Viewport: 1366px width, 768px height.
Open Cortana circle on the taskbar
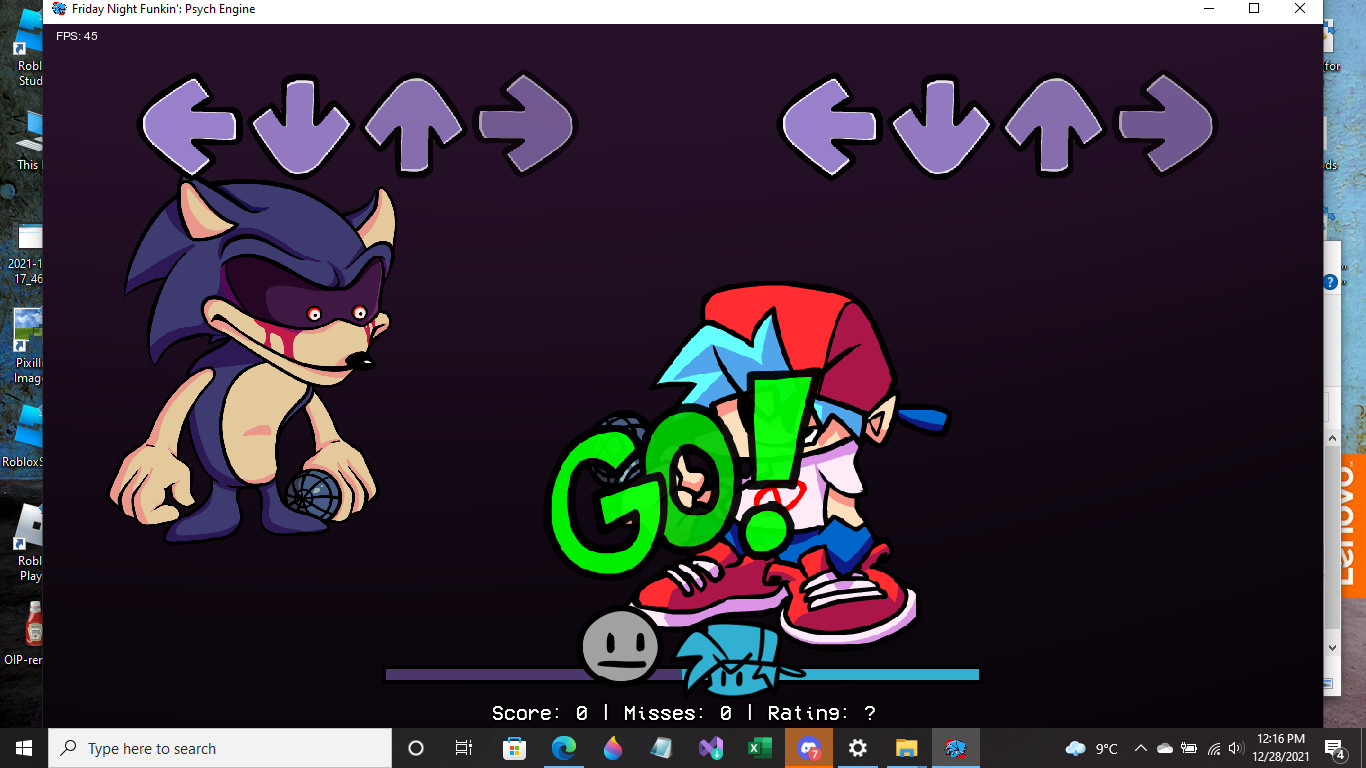[416, 748]
